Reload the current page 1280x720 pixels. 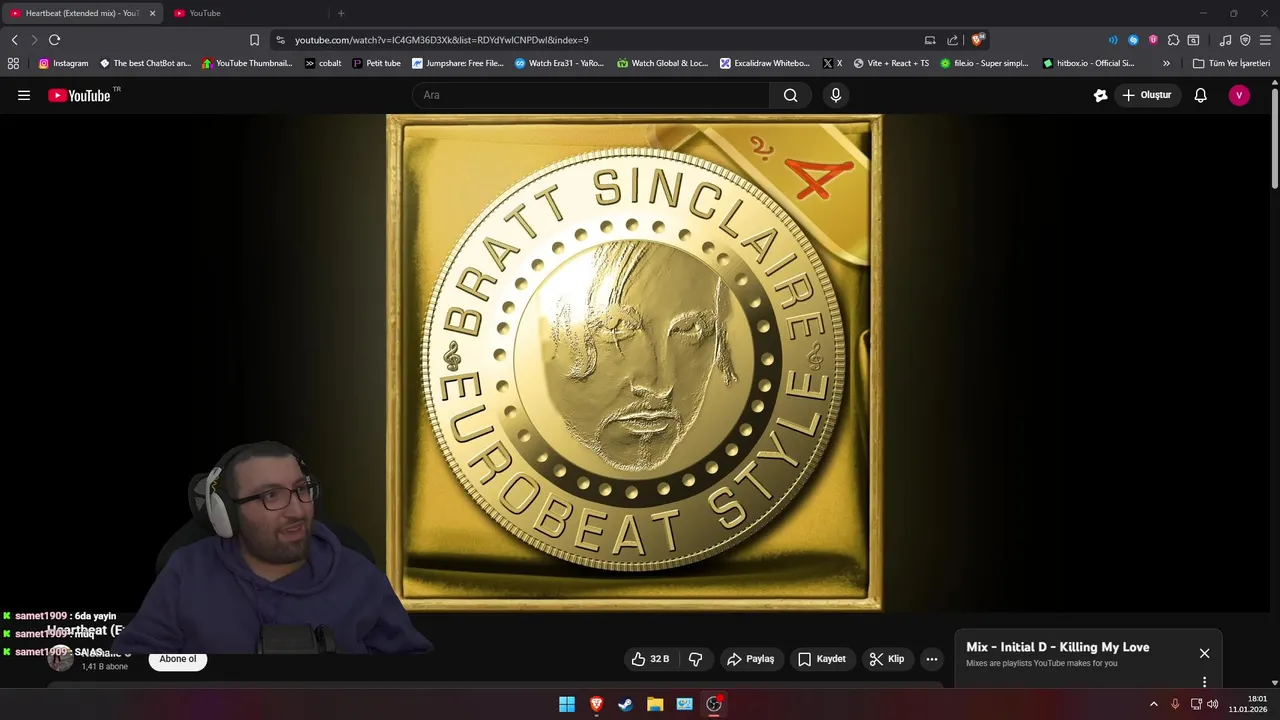(54, 40)
